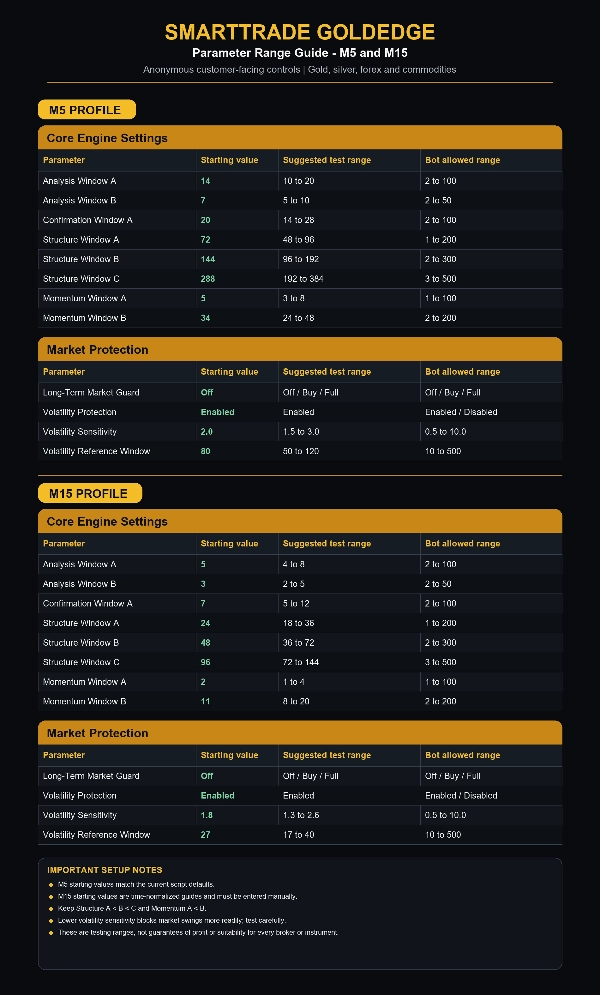Select the M5 PROFILE badge
The width and height of the screenshot is (600, 995).
pyautogui.click(x=87, y=110)
